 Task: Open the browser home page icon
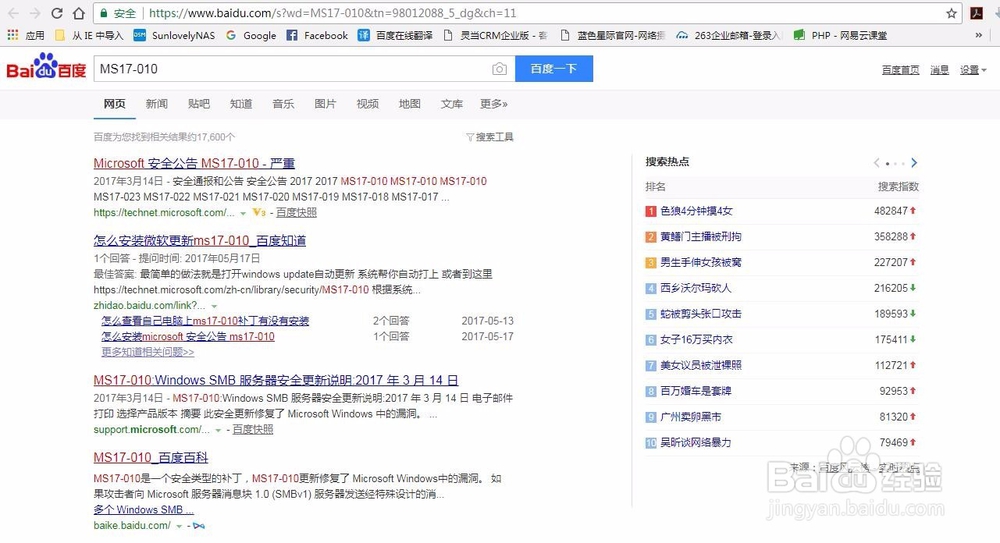pyautogui.click(x=78, y=13)
